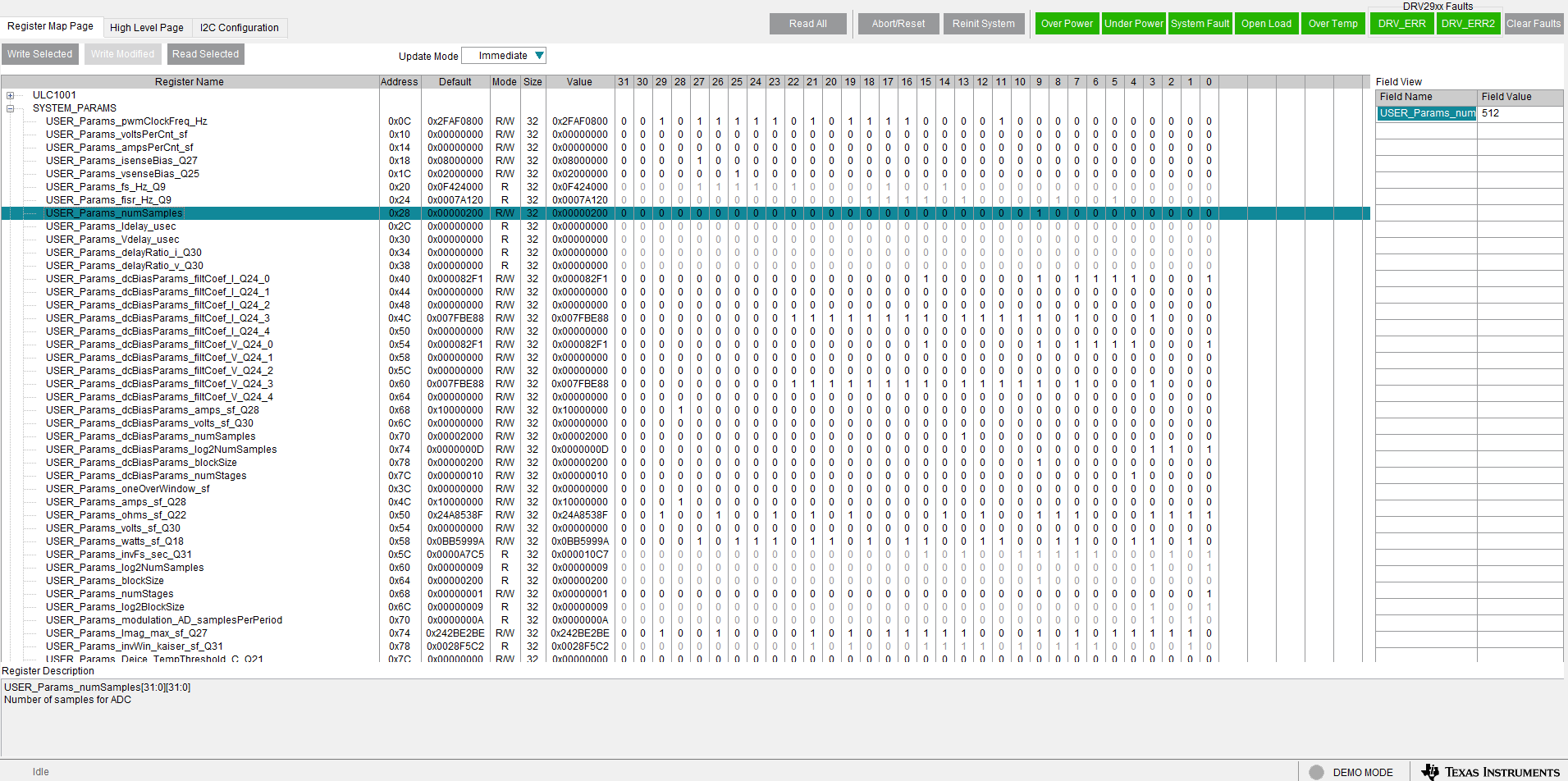The height and width of the screenshot is (781, 1568).
Task: Click the Read All button
Action: click(x=807, y=23)
